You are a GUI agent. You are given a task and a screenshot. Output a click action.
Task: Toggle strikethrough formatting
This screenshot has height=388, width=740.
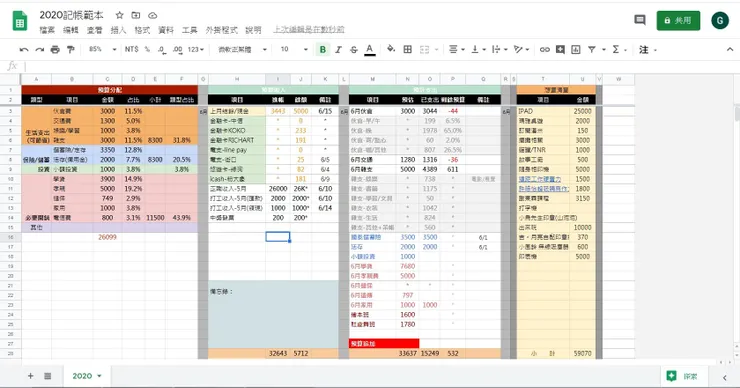click(x=354, y=49)
